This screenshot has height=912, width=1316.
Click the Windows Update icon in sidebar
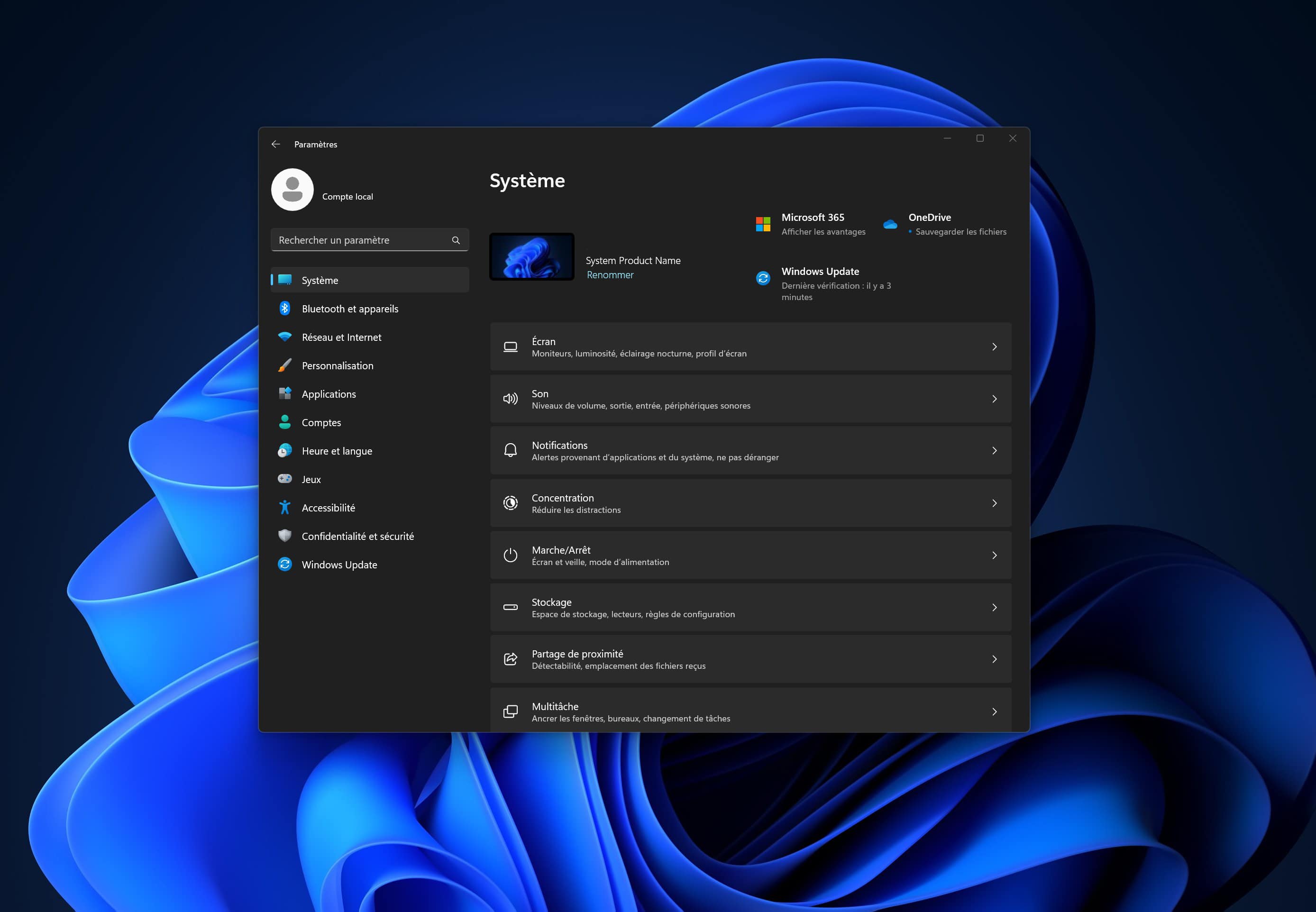286,564
